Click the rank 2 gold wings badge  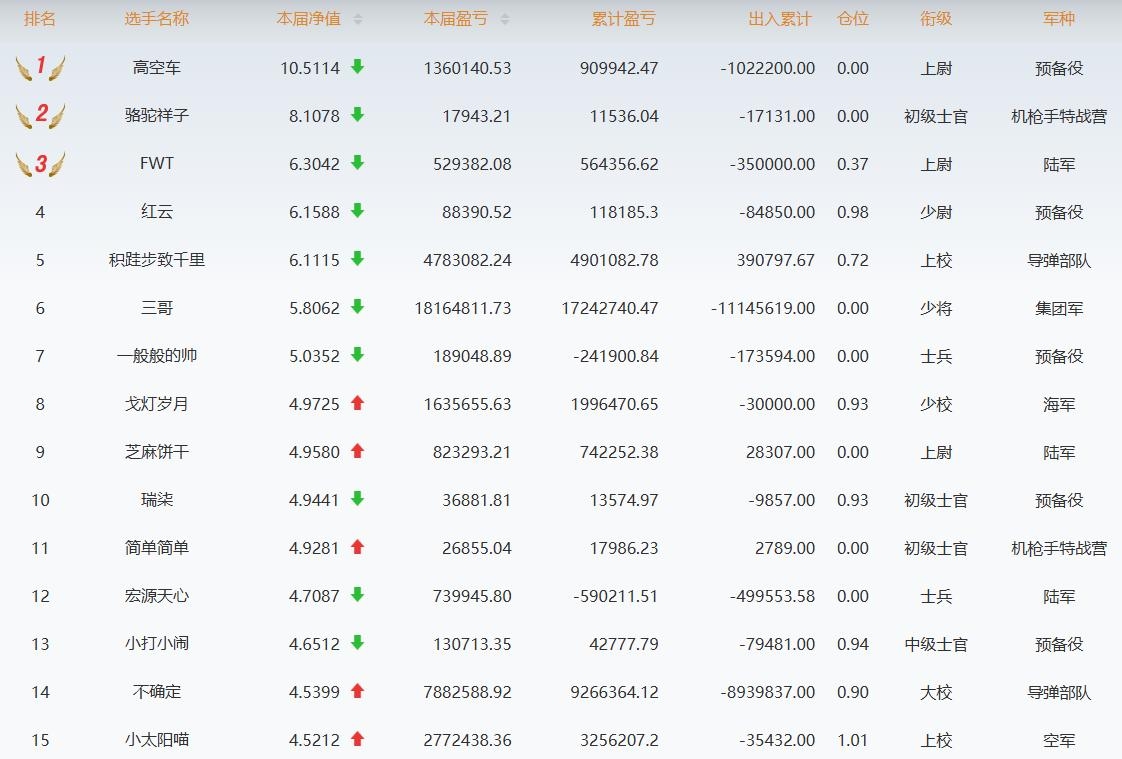(x=40, y=115)
